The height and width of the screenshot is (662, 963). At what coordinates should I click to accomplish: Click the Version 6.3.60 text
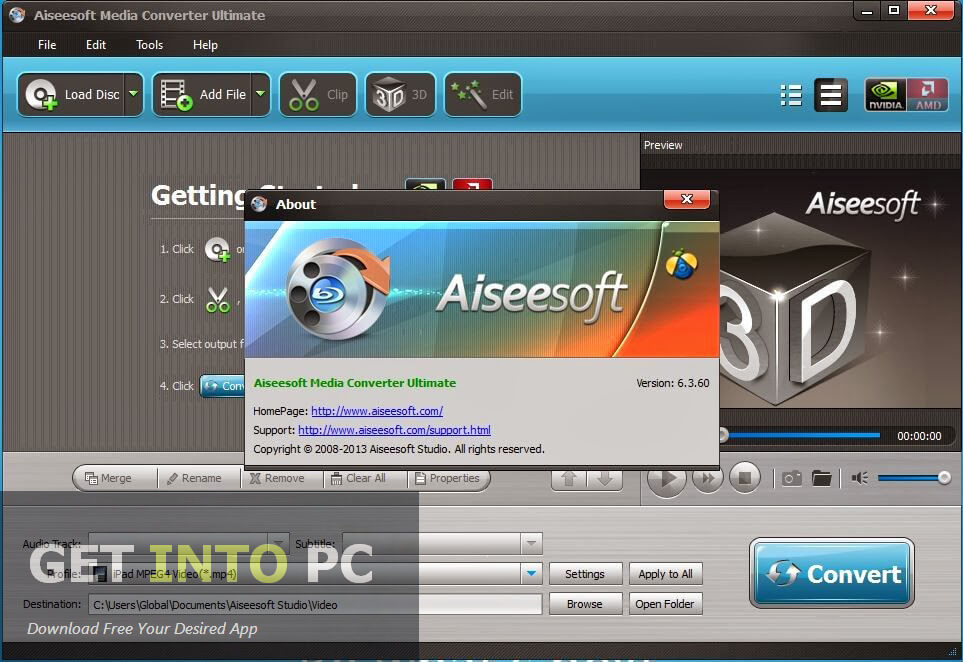pos(673,383)
